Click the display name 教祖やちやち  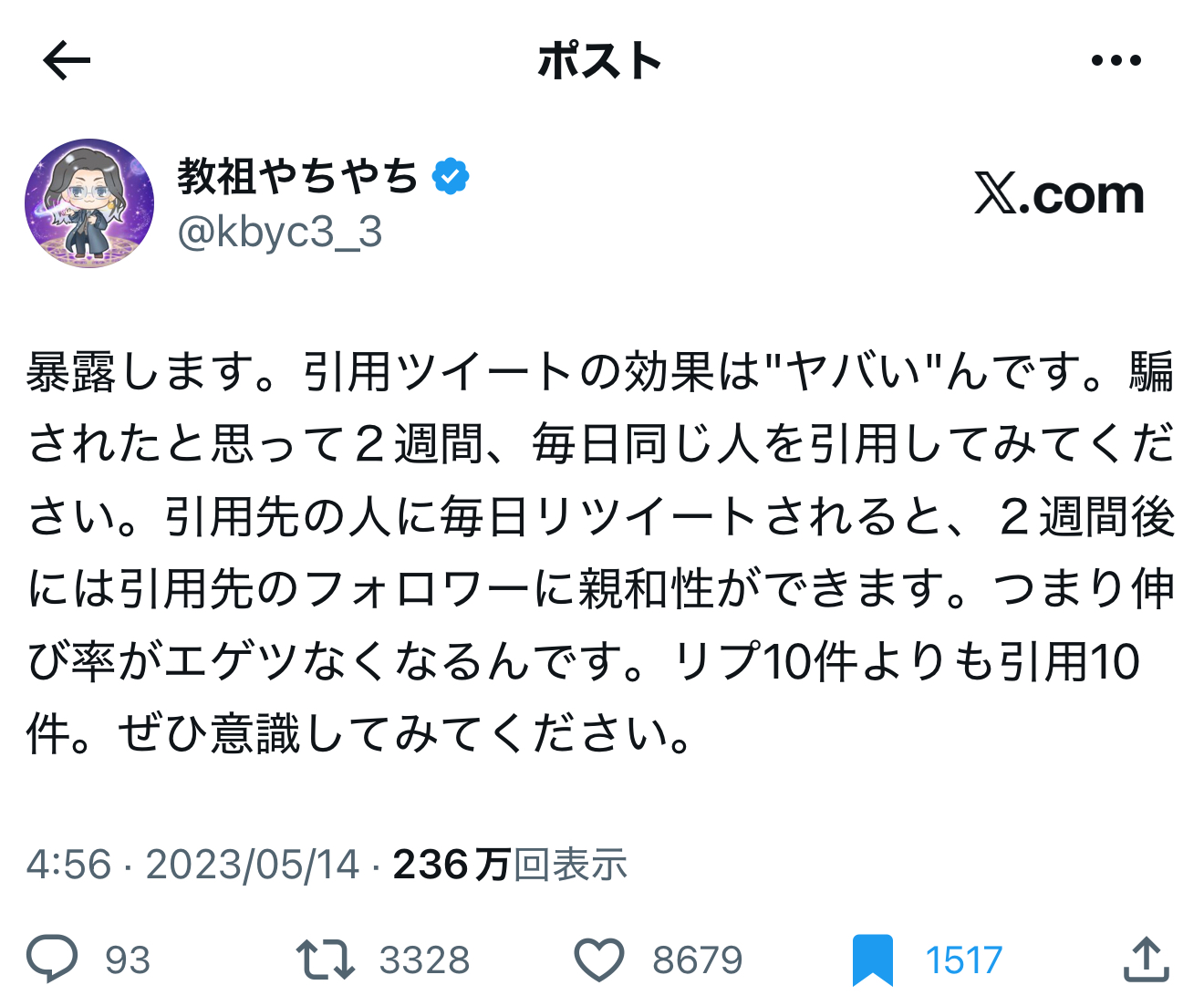(297, 176)
